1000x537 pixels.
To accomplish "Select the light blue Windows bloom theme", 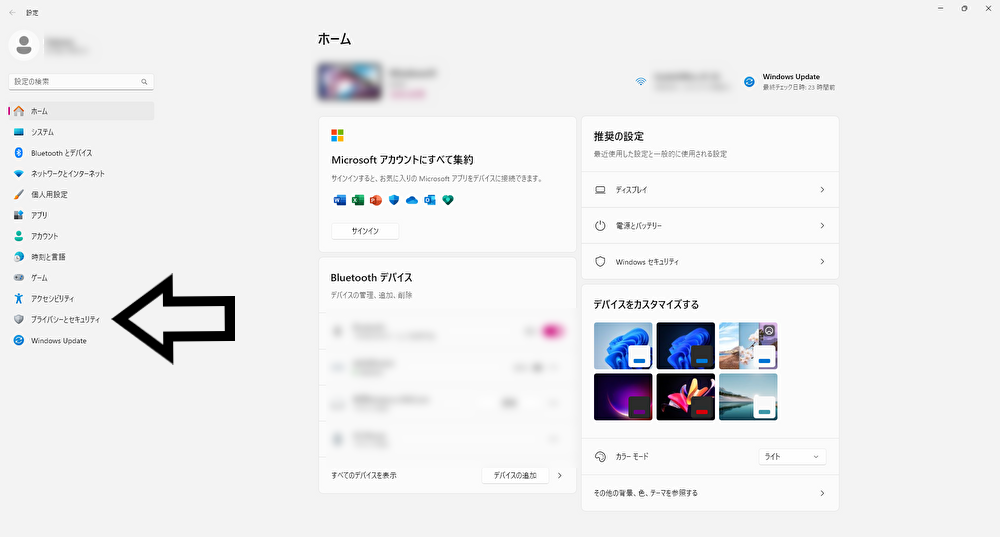I will click(623, 346).
